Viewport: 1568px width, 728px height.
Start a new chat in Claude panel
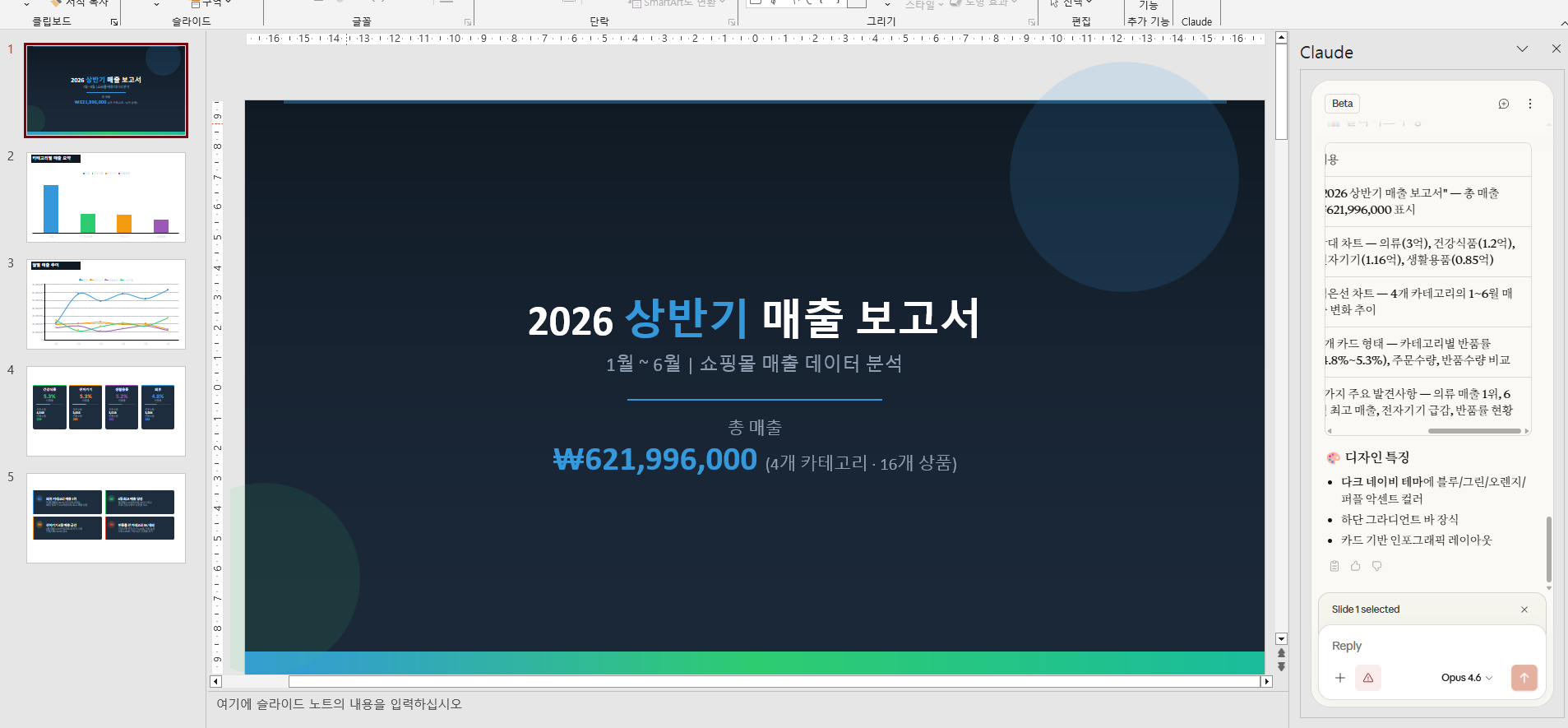[1503, 104]
